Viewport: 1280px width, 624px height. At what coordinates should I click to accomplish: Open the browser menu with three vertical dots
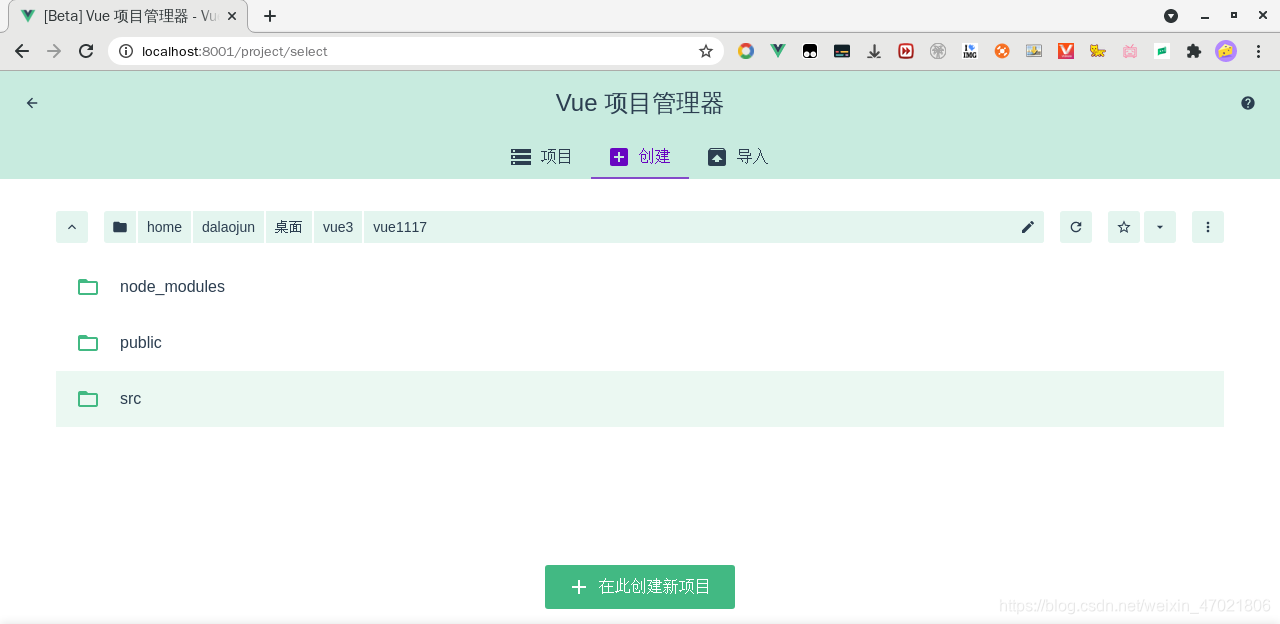[x=1258, y=51]
